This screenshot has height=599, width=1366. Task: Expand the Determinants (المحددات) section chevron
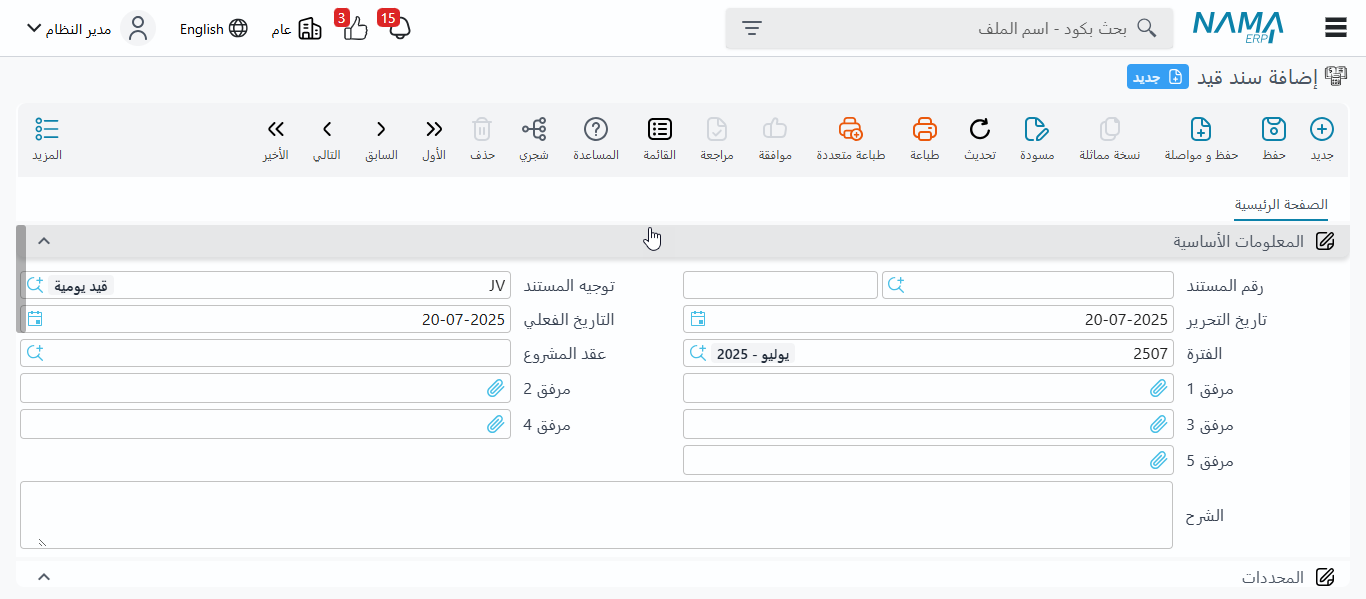click(x=44, y=577)
